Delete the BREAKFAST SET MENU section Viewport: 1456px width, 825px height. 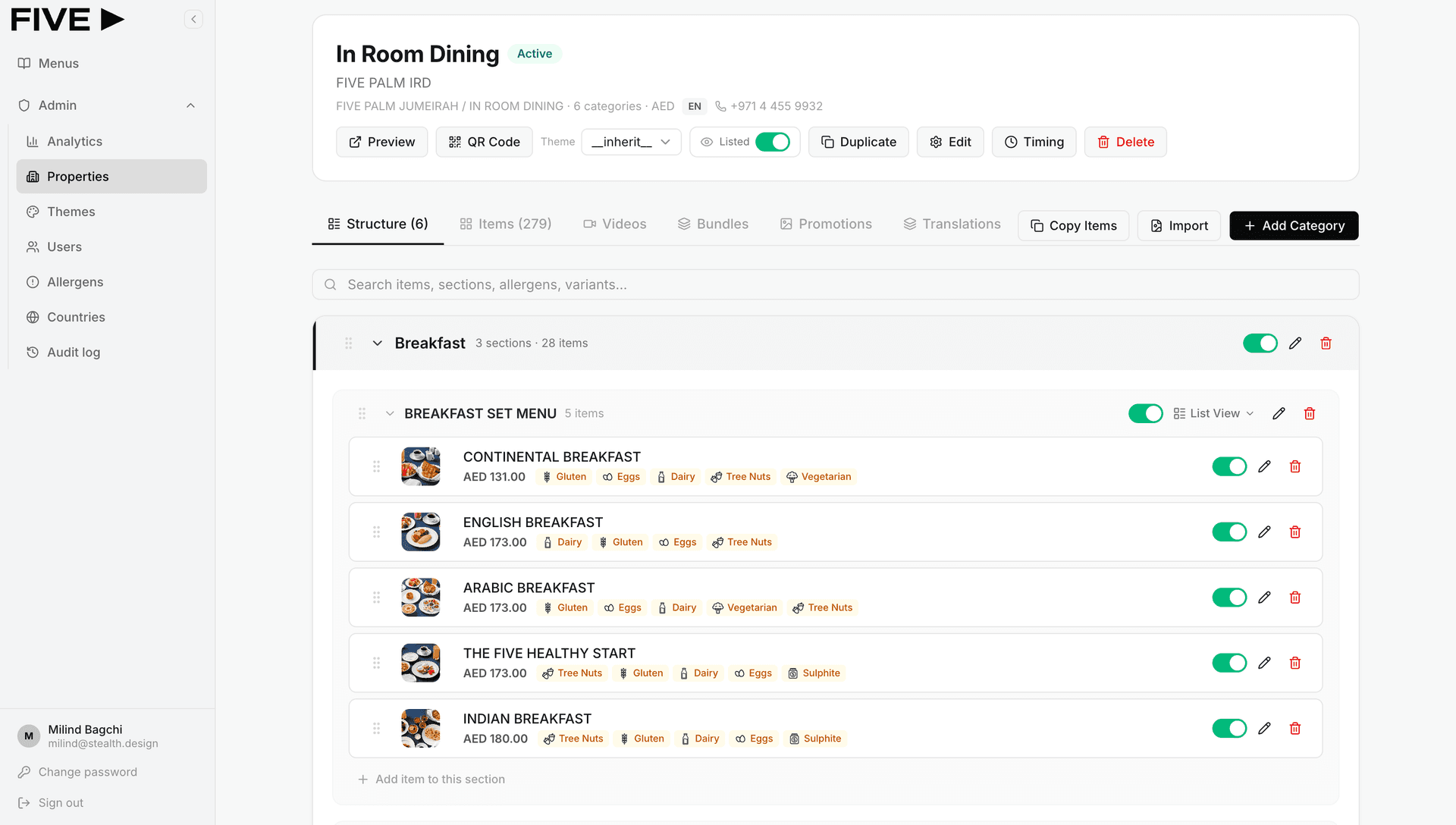1310,413
